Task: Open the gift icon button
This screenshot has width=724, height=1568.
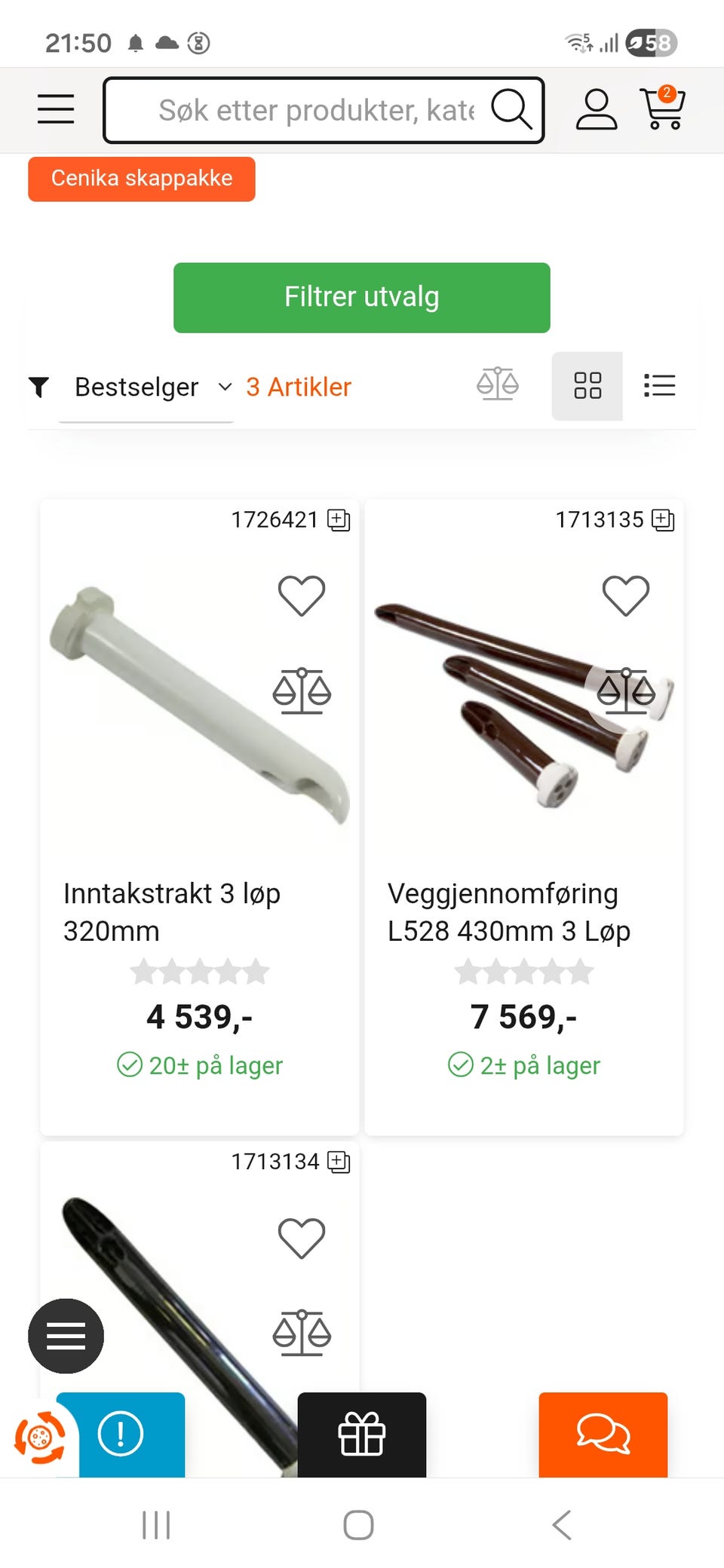Action: 362,1434
